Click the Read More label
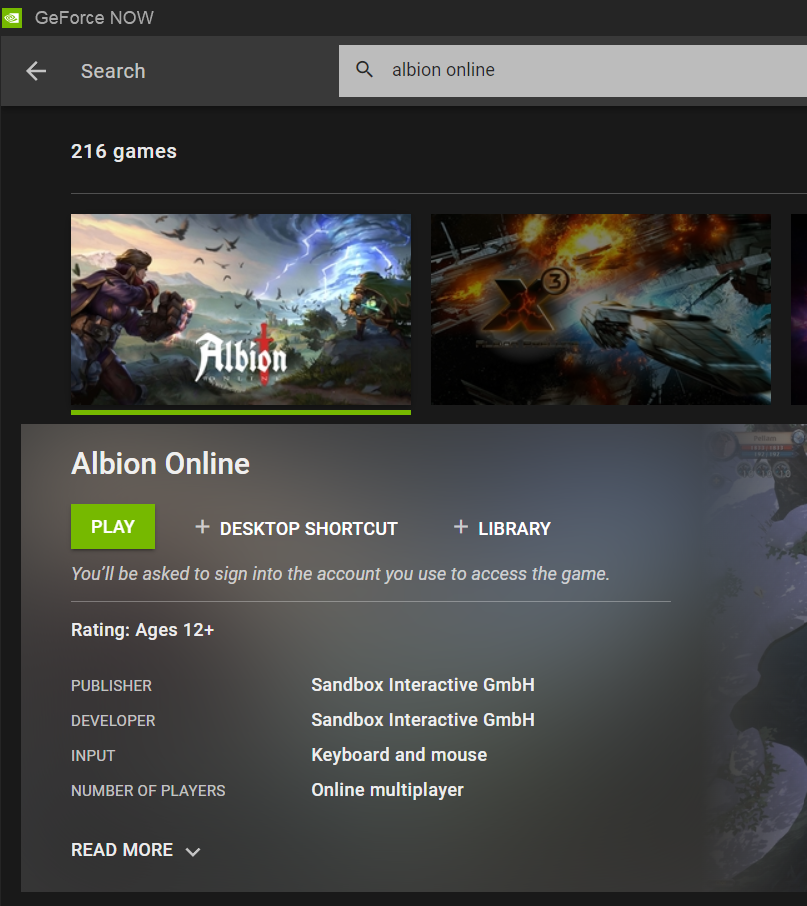The width and height of the screenshot is (807, 906). (x=122, y=850)
